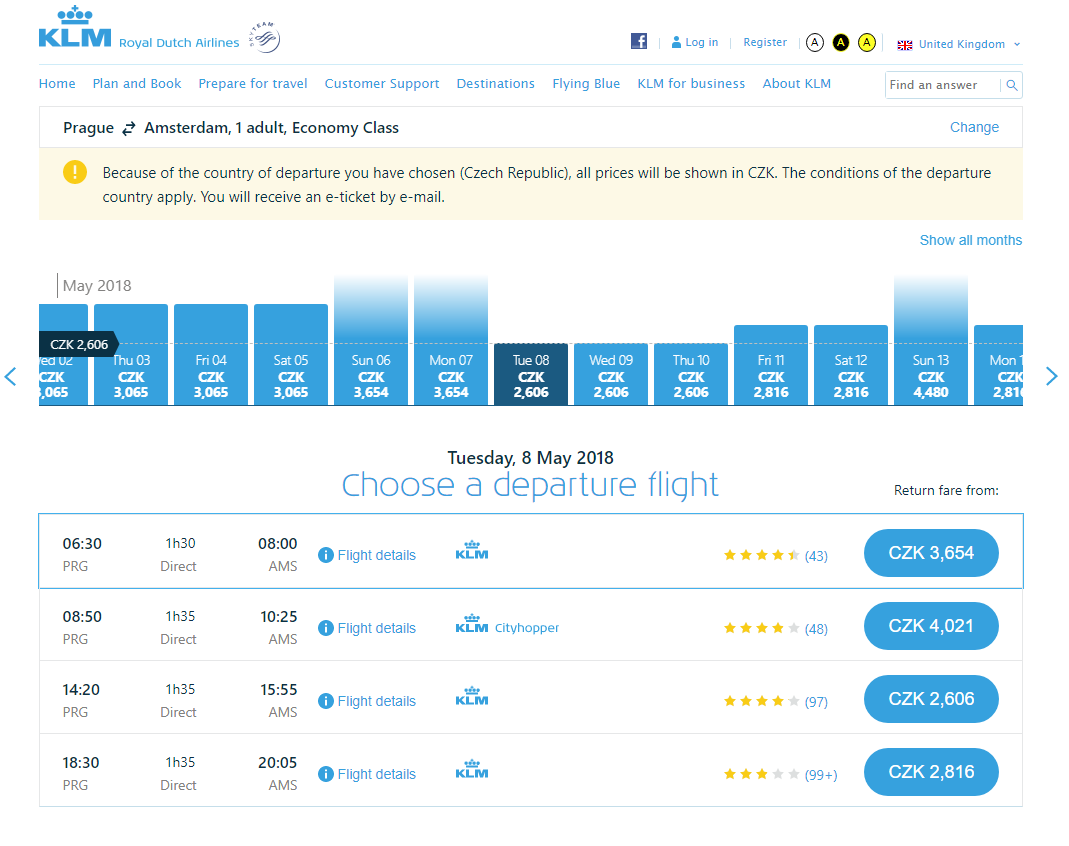Click star rating of 06:30 flight
The height and width of the screenshot is (846, 1069).
point(762,555)
